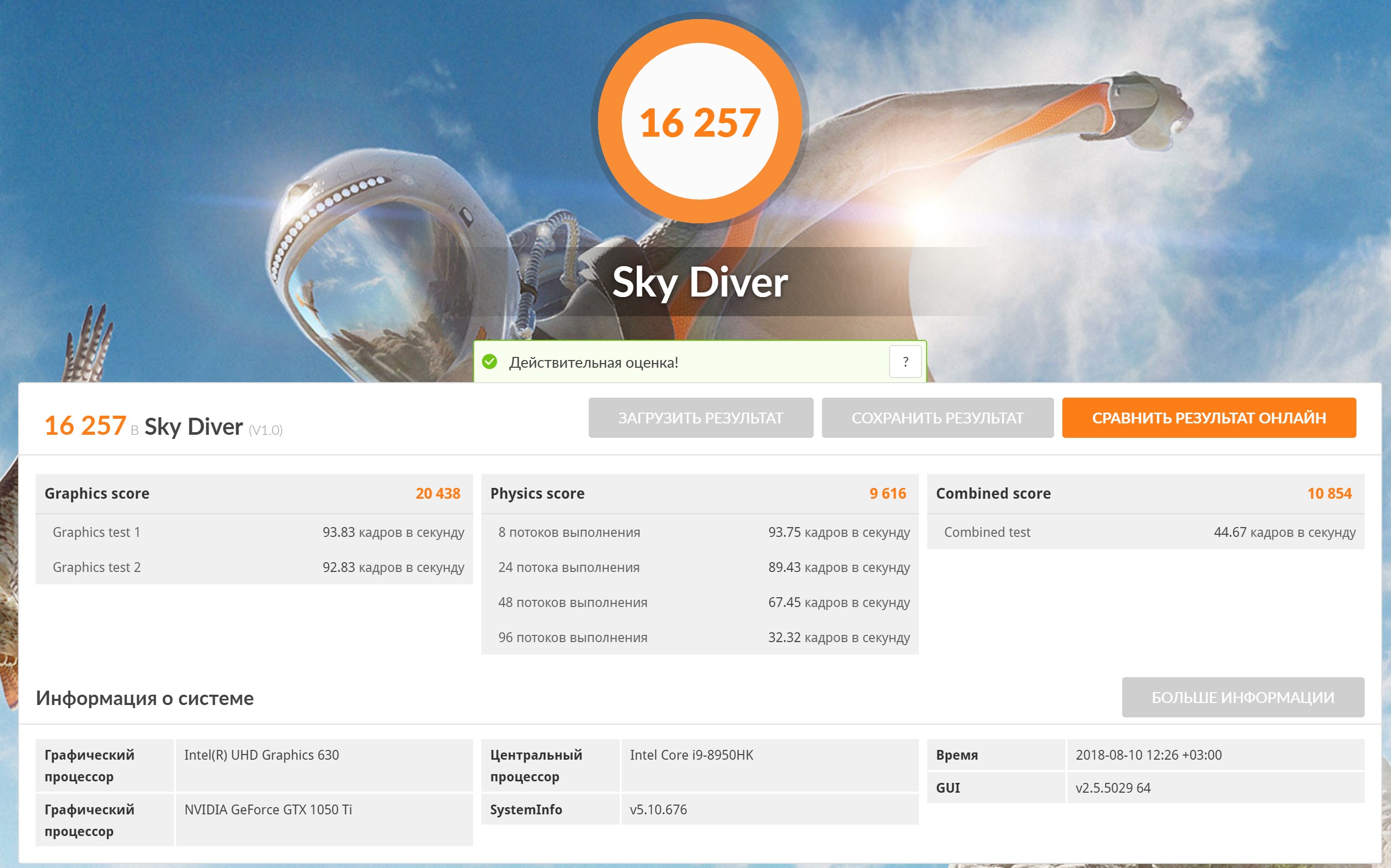Select the SystemInfo version v5.10.676
The image size is (1391, 868).
(x=658, y=810)
